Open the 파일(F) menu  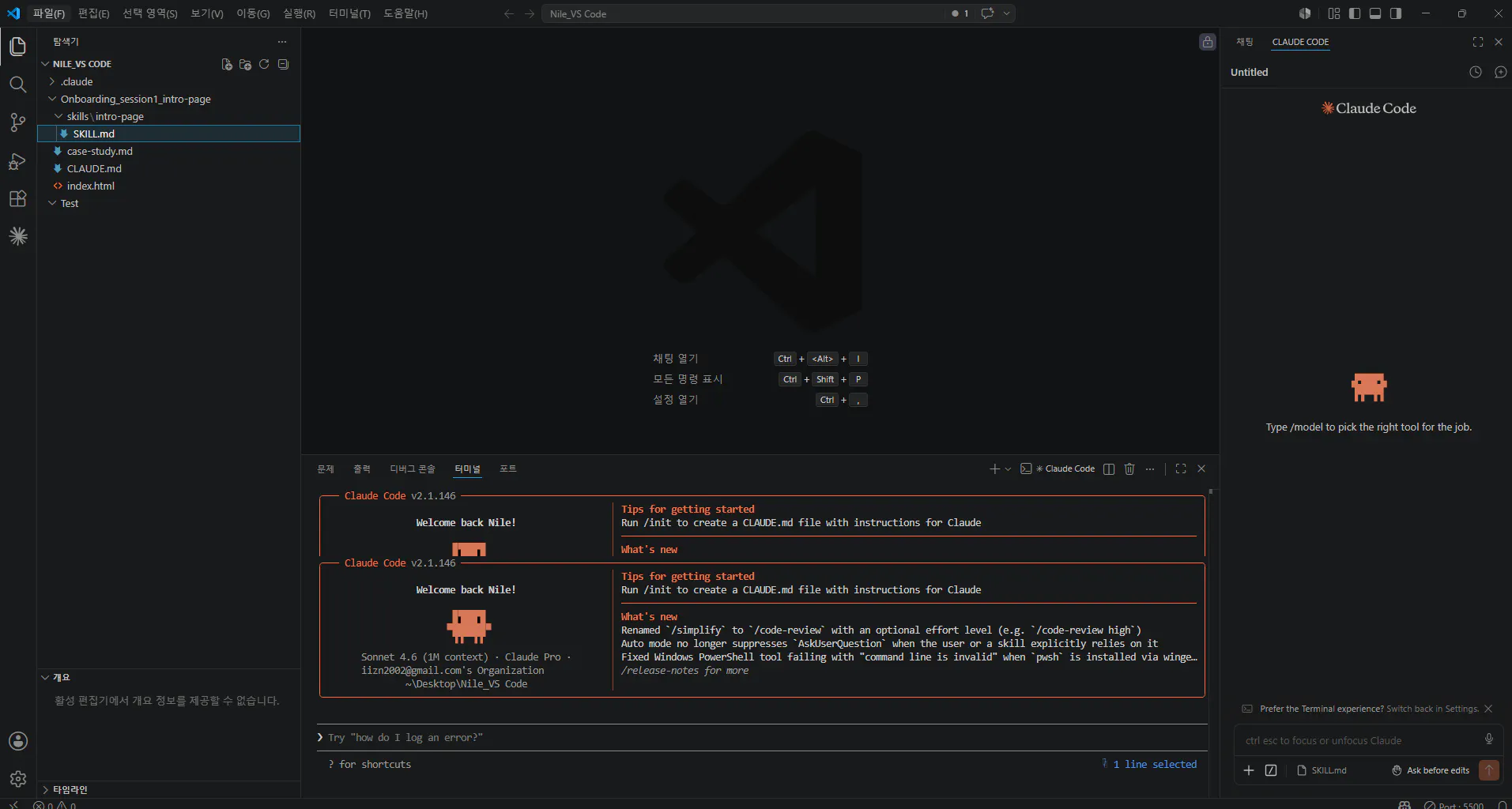click(x=49, y=13)
